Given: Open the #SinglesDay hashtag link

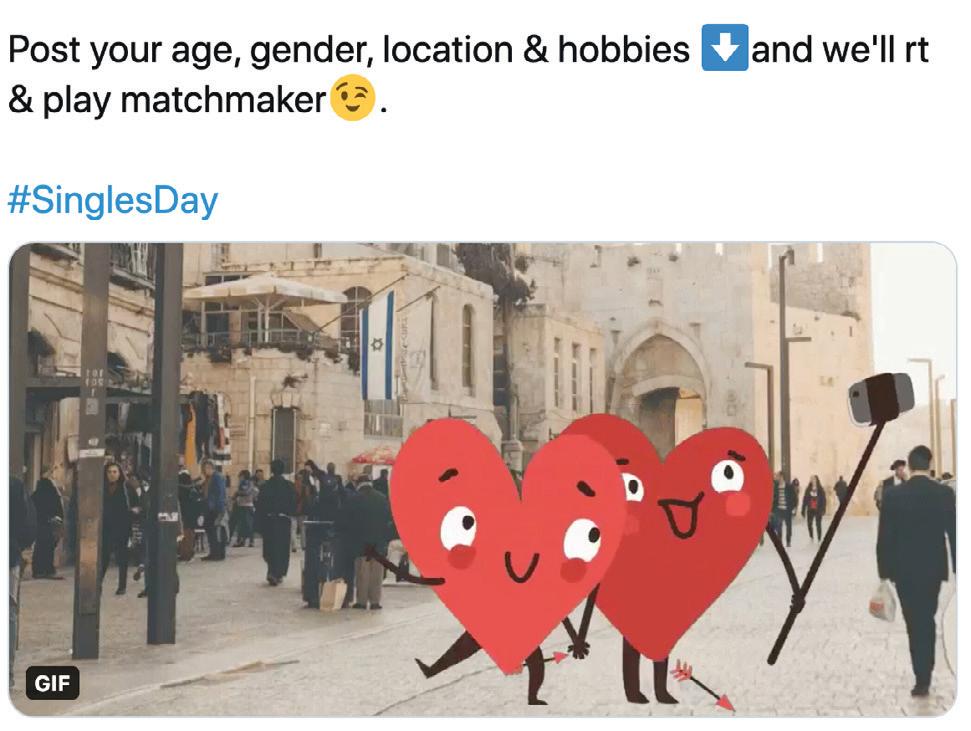Looking at the screenshot, I should (113, 200).
